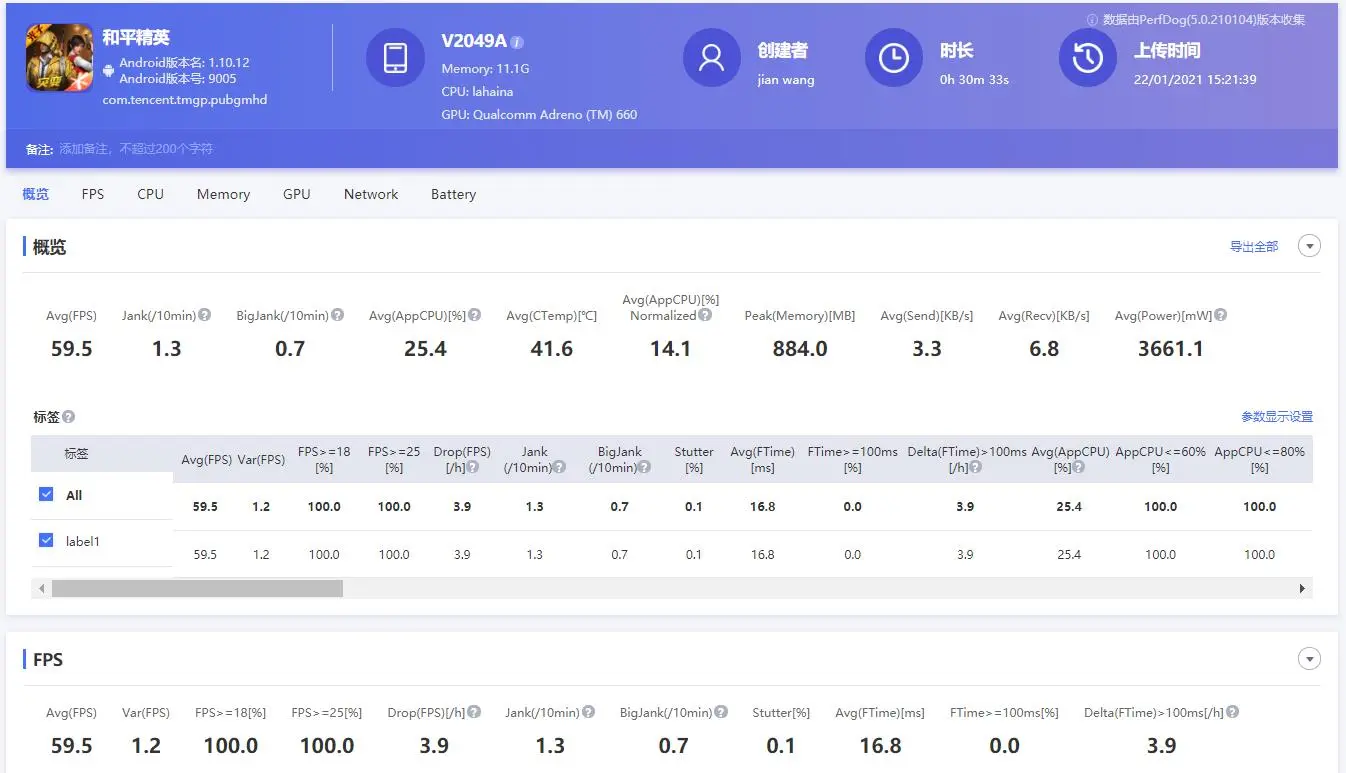Click the duration value 0h 30m 33s

[974, 79]
